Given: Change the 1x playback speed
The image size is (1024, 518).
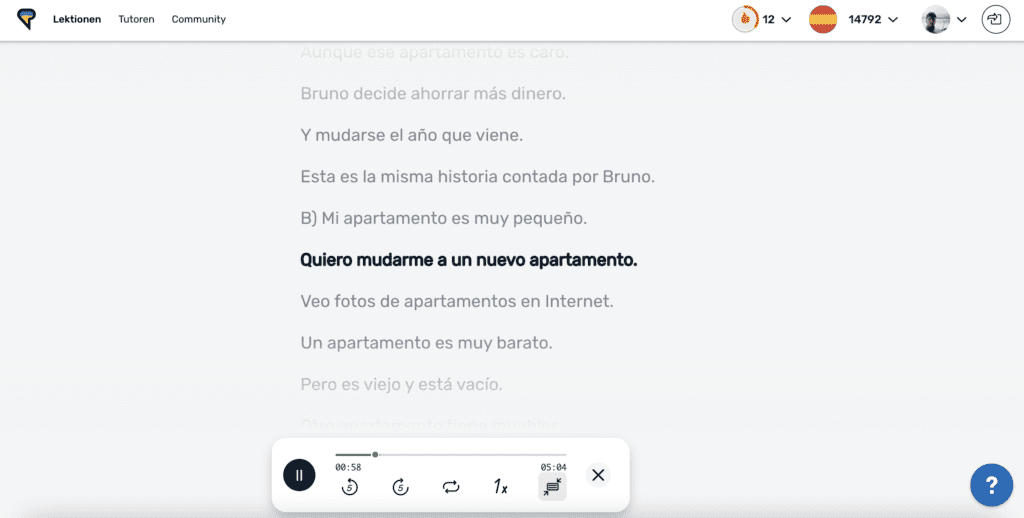Looking at the screenshot, I should pyautogui.click(x=501, y=487).
